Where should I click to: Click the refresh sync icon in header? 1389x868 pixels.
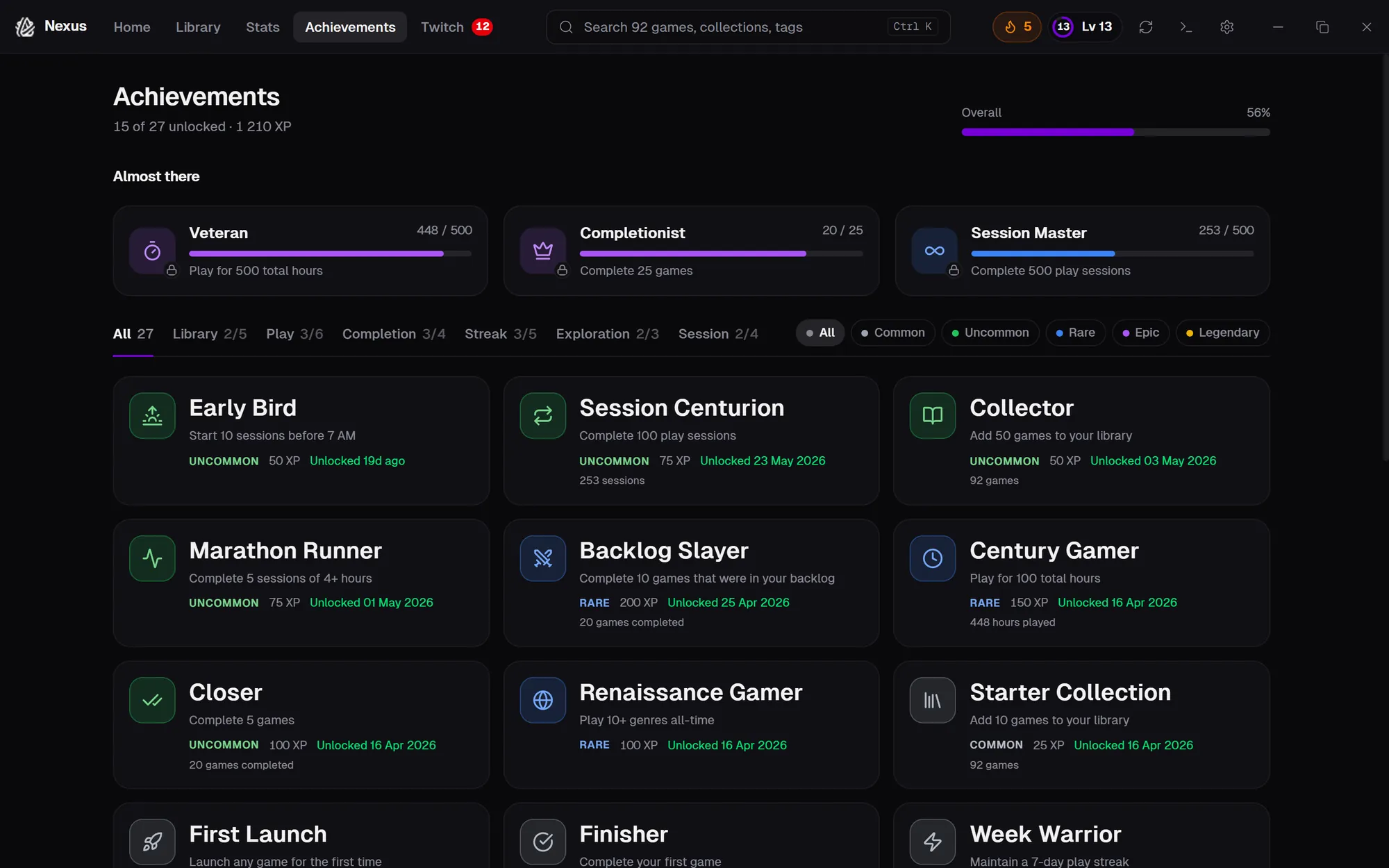click(x=1146, y=27)
